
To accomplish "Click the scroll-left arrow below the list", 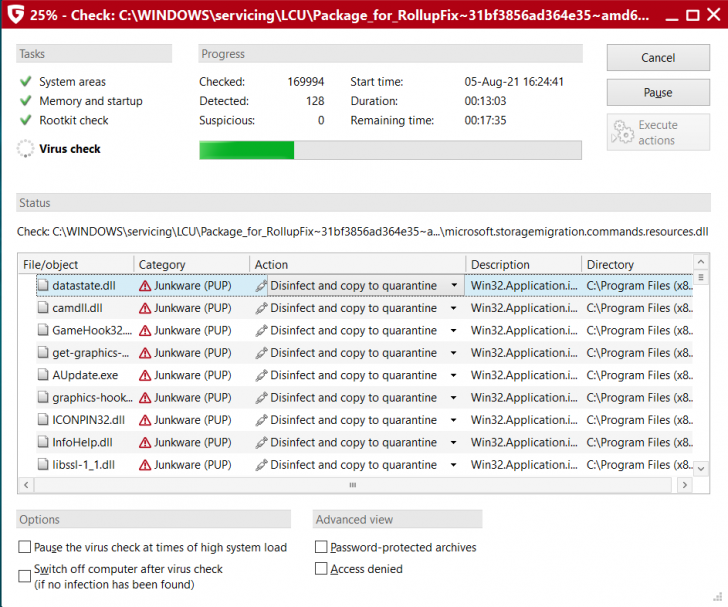I will [26, 485].
